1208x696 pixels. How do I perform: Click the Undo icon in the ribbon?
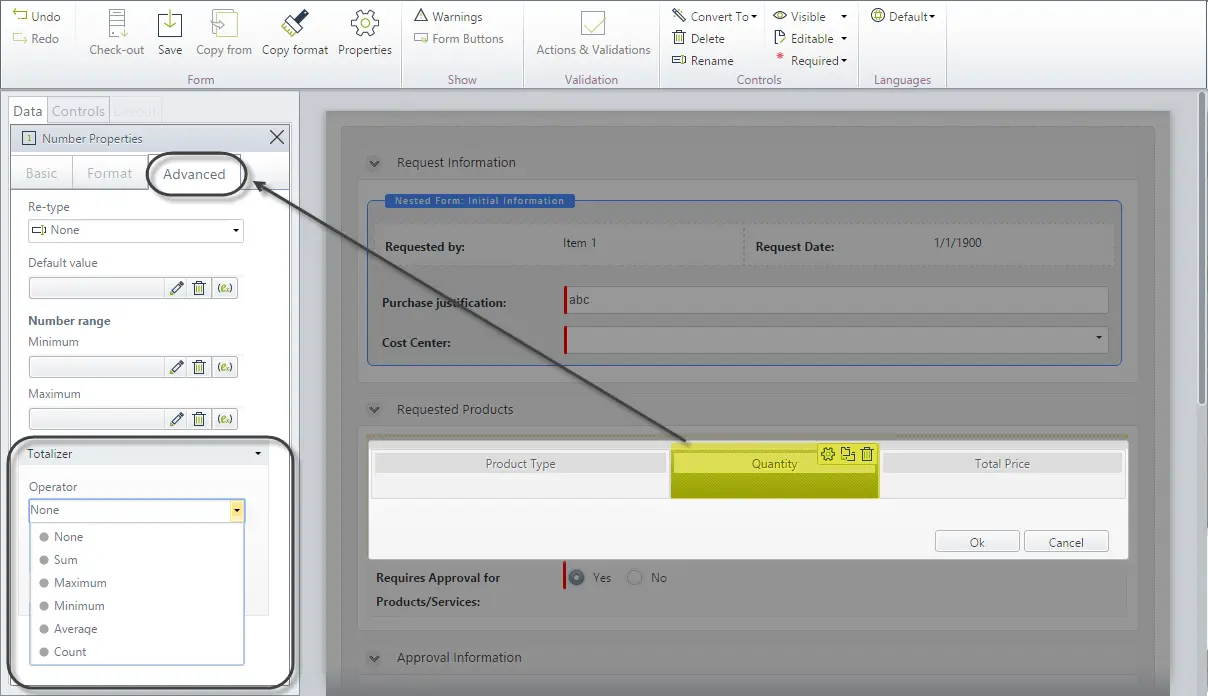point(20,16)
